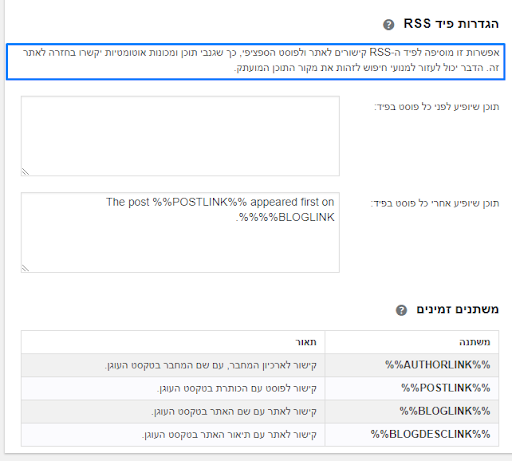Click label תוכן שיופיע אחרי כל פוסט בפיד
The height and width of the screenshot is (461, 512).
(x=435, y=203)
